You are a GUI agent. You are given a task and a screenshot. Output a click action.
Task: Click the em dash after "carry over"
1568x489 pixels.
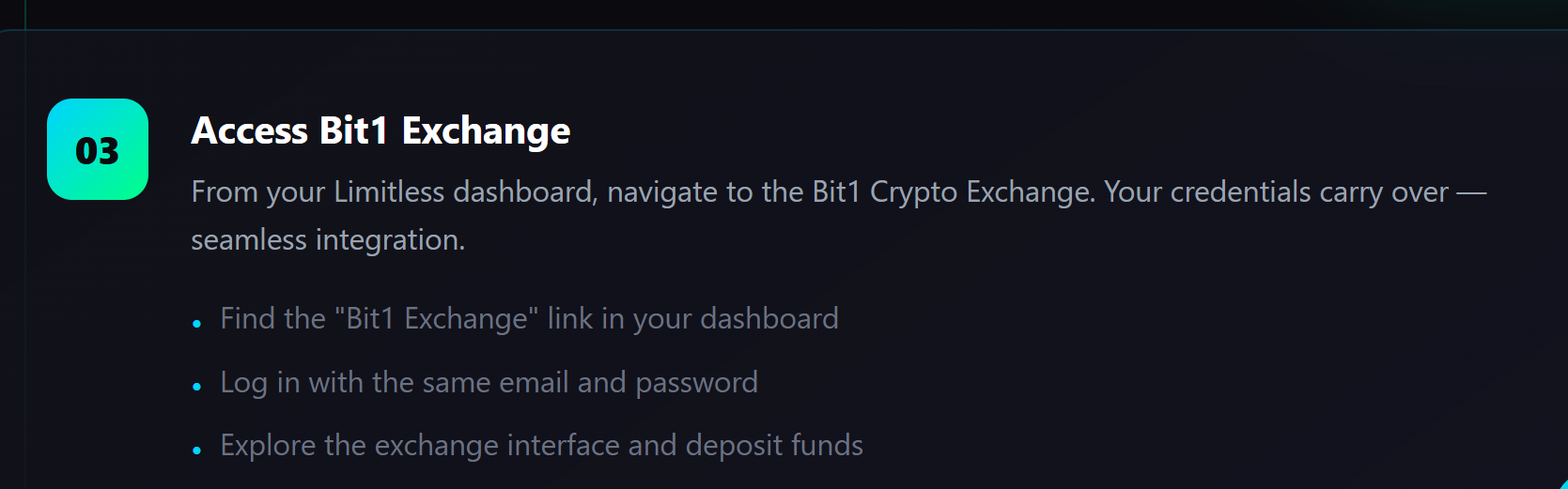point(1470,193)
